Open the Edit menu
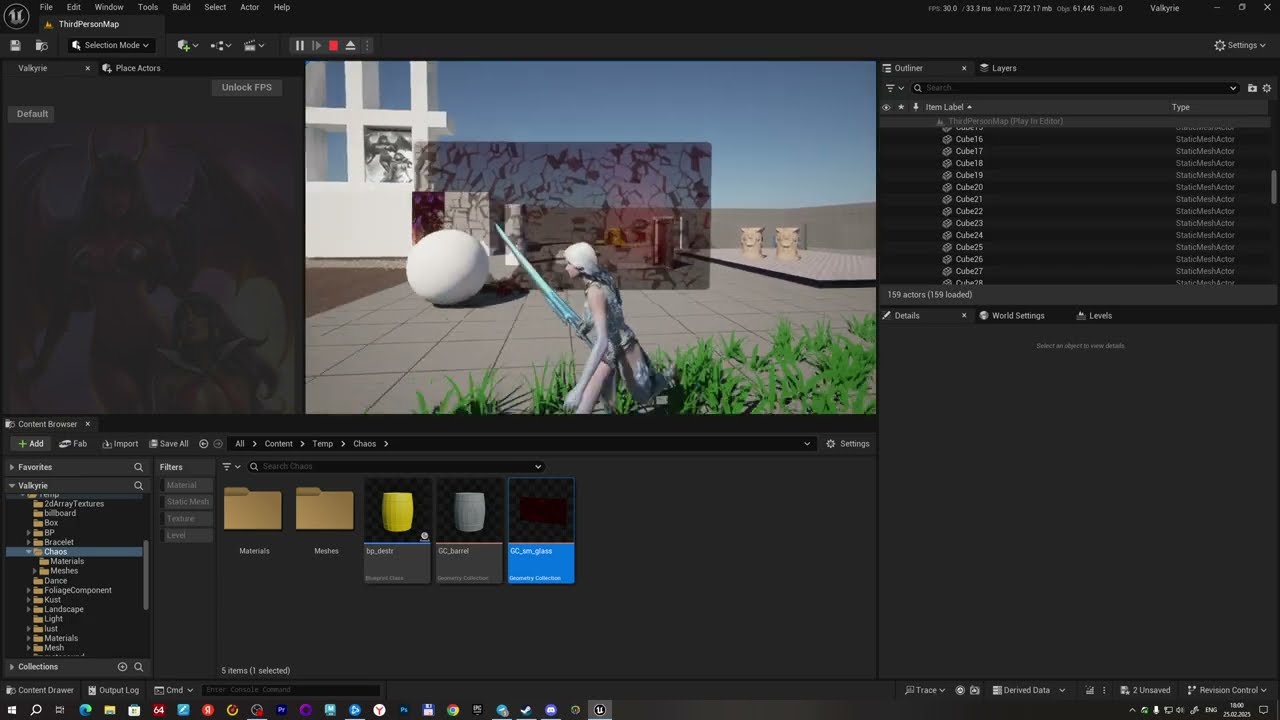This screenshot has width=1280, height=720. (x=74, y=7)
